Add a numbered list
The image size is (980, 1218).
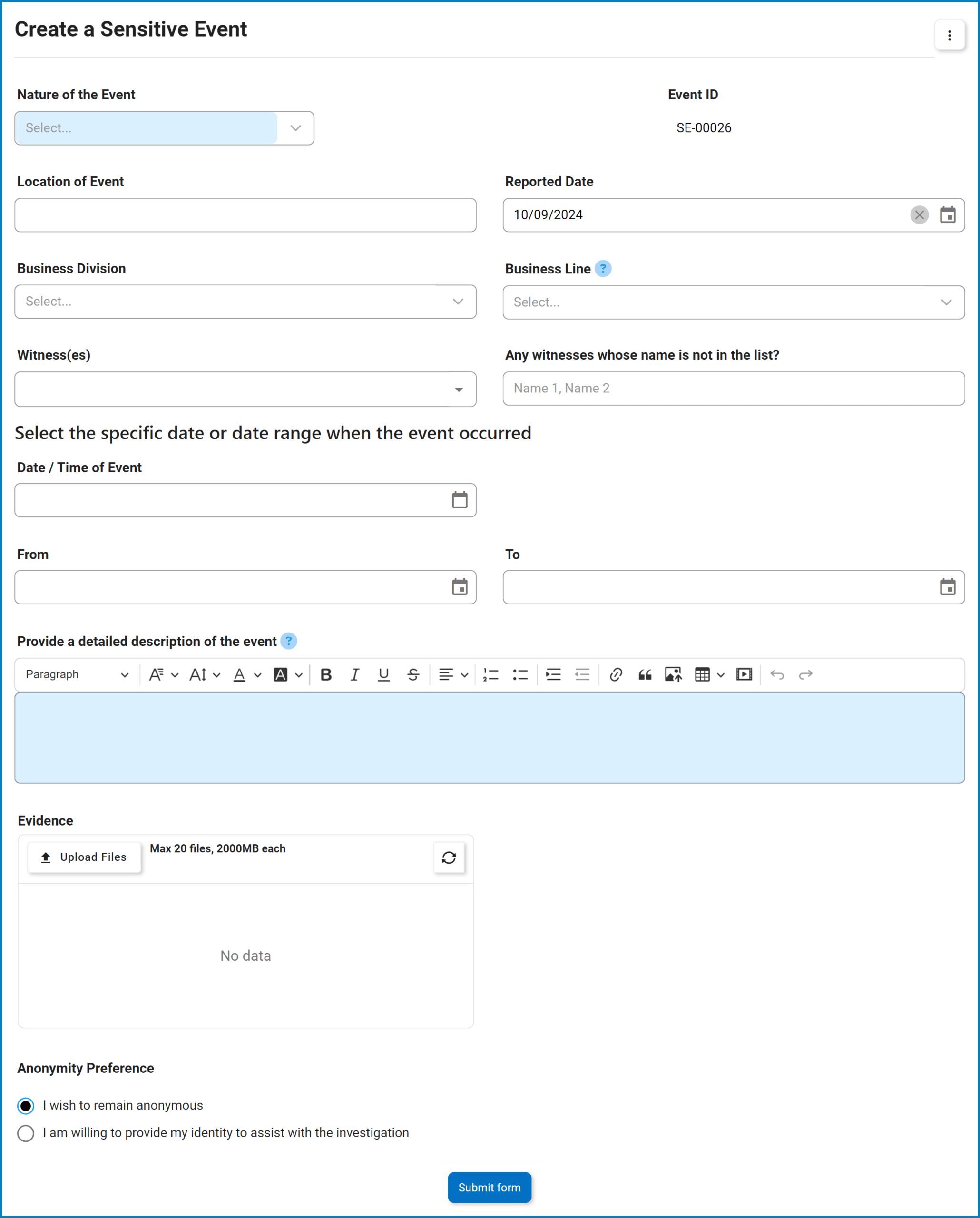click(490, 674)
